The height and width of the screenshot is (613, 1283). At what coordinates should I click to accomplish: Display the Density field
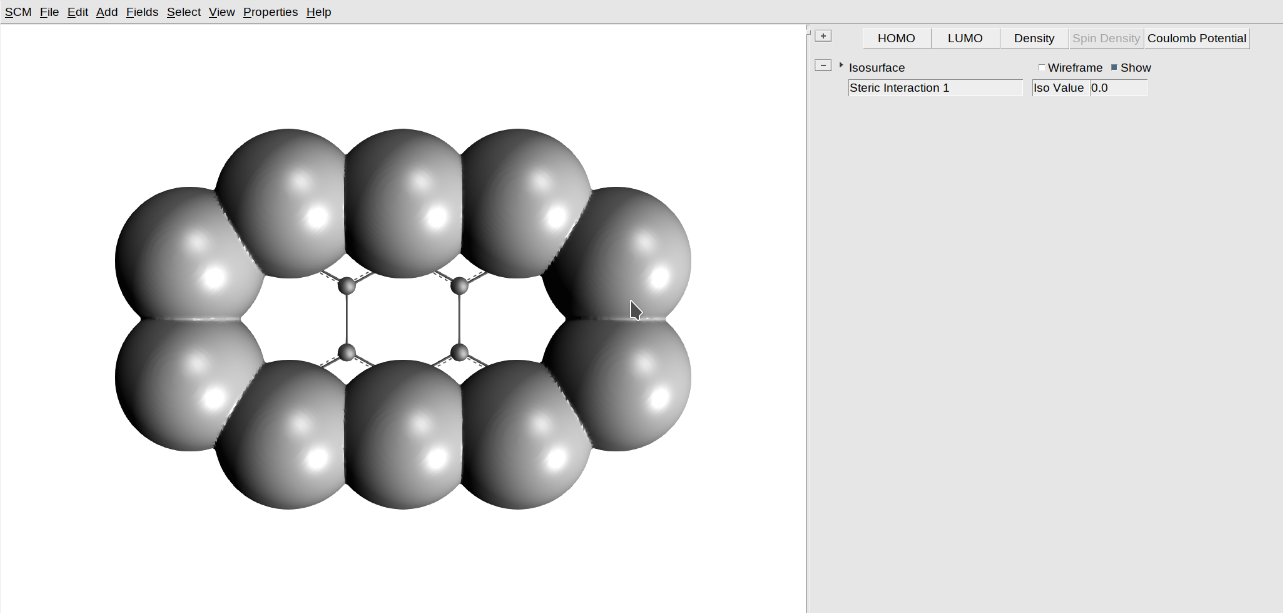(1033, 37)
